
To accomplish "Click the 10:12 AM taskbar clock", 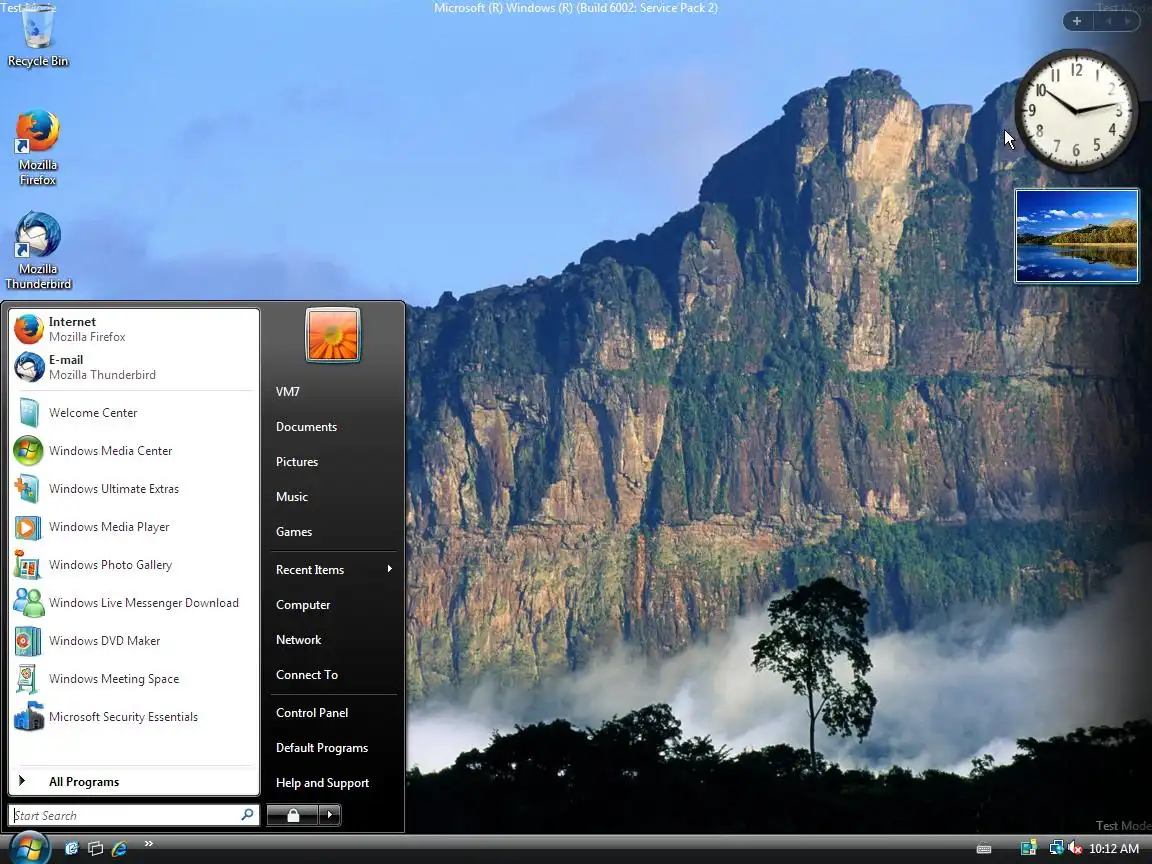I will (1114, 849).
